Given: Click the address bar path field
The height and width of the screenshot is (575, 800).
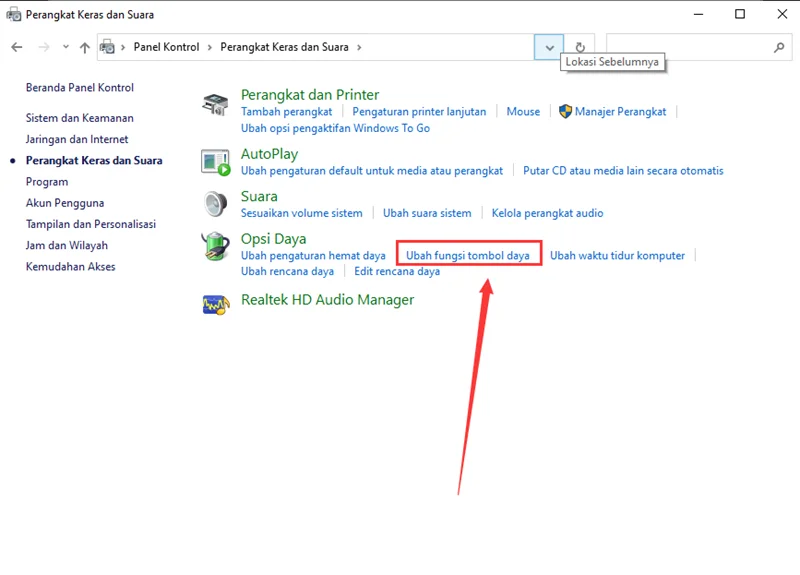Looking at the screenshot, I should point(315,47).
